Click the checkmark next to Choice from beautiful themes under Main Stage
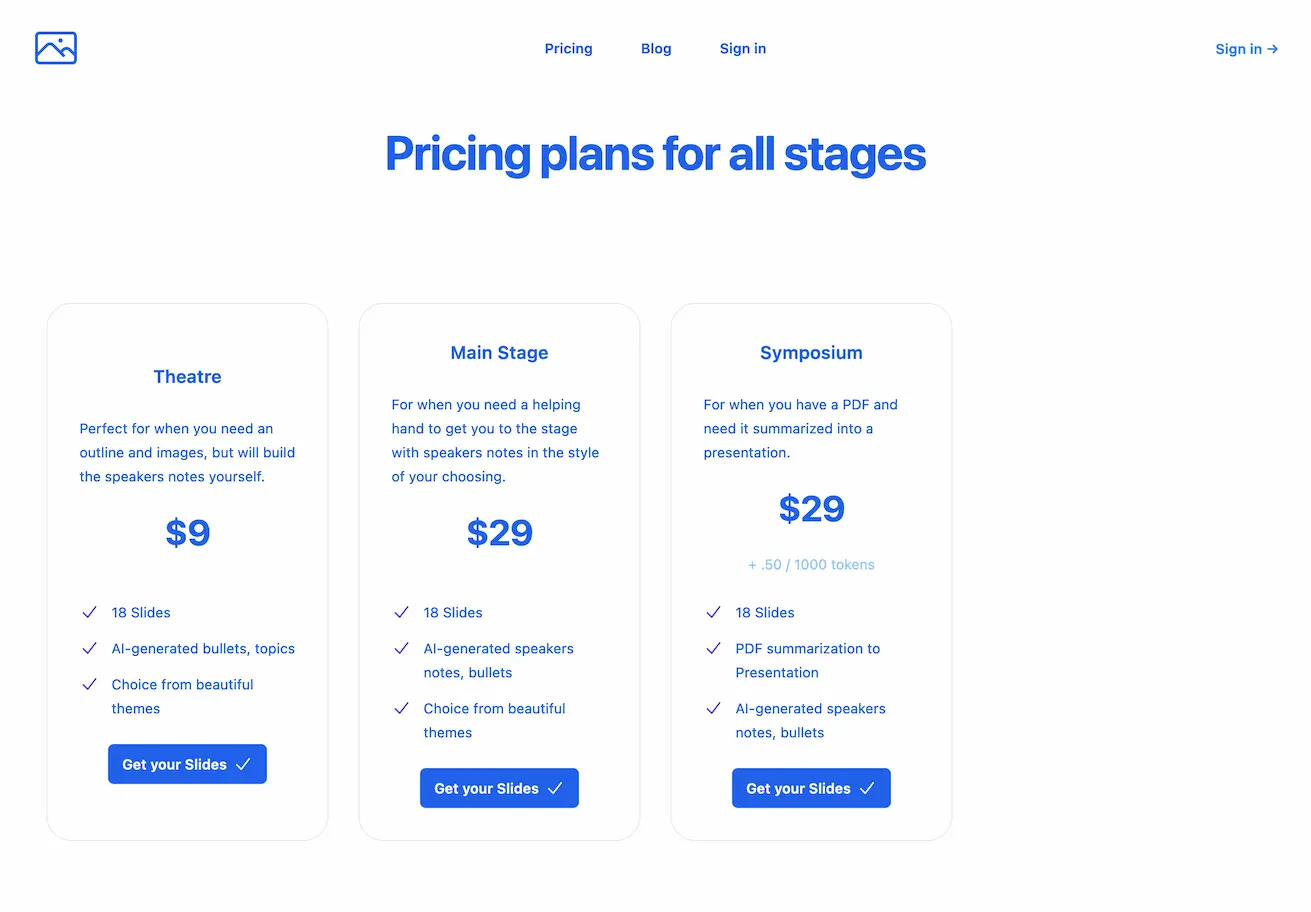Image resolution: width=1311 pixels, height=912 pixels. 401,708
